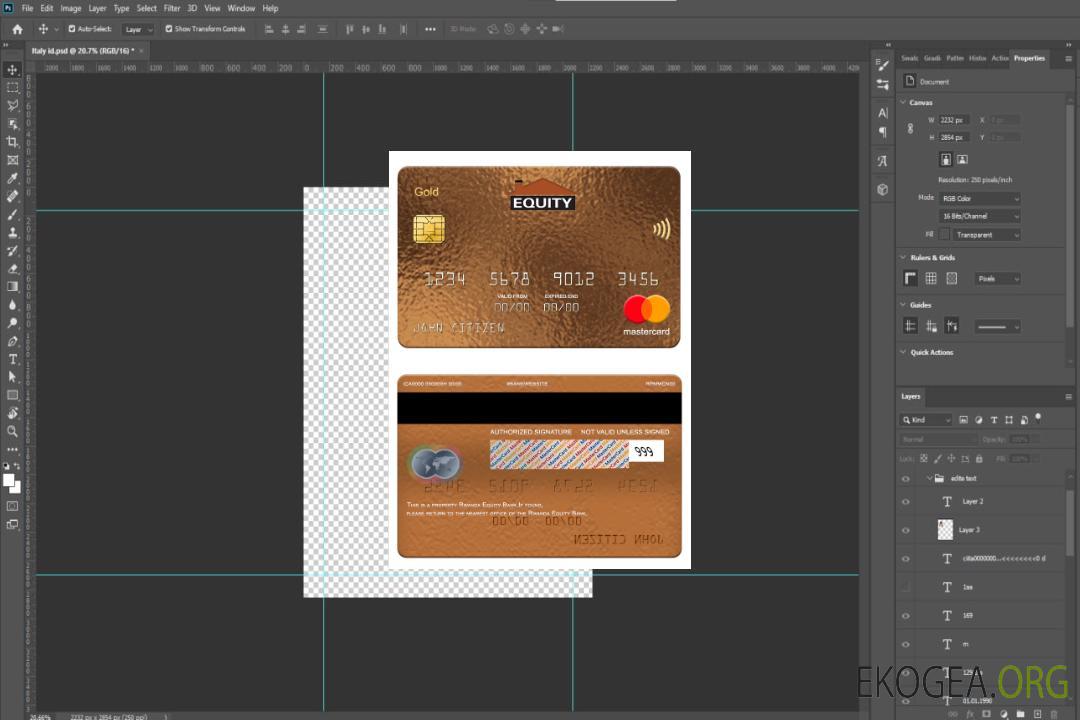Open the layer filter Kind dropdown
The height and width of the screenshot is (720, 1080).
point(926,420)
